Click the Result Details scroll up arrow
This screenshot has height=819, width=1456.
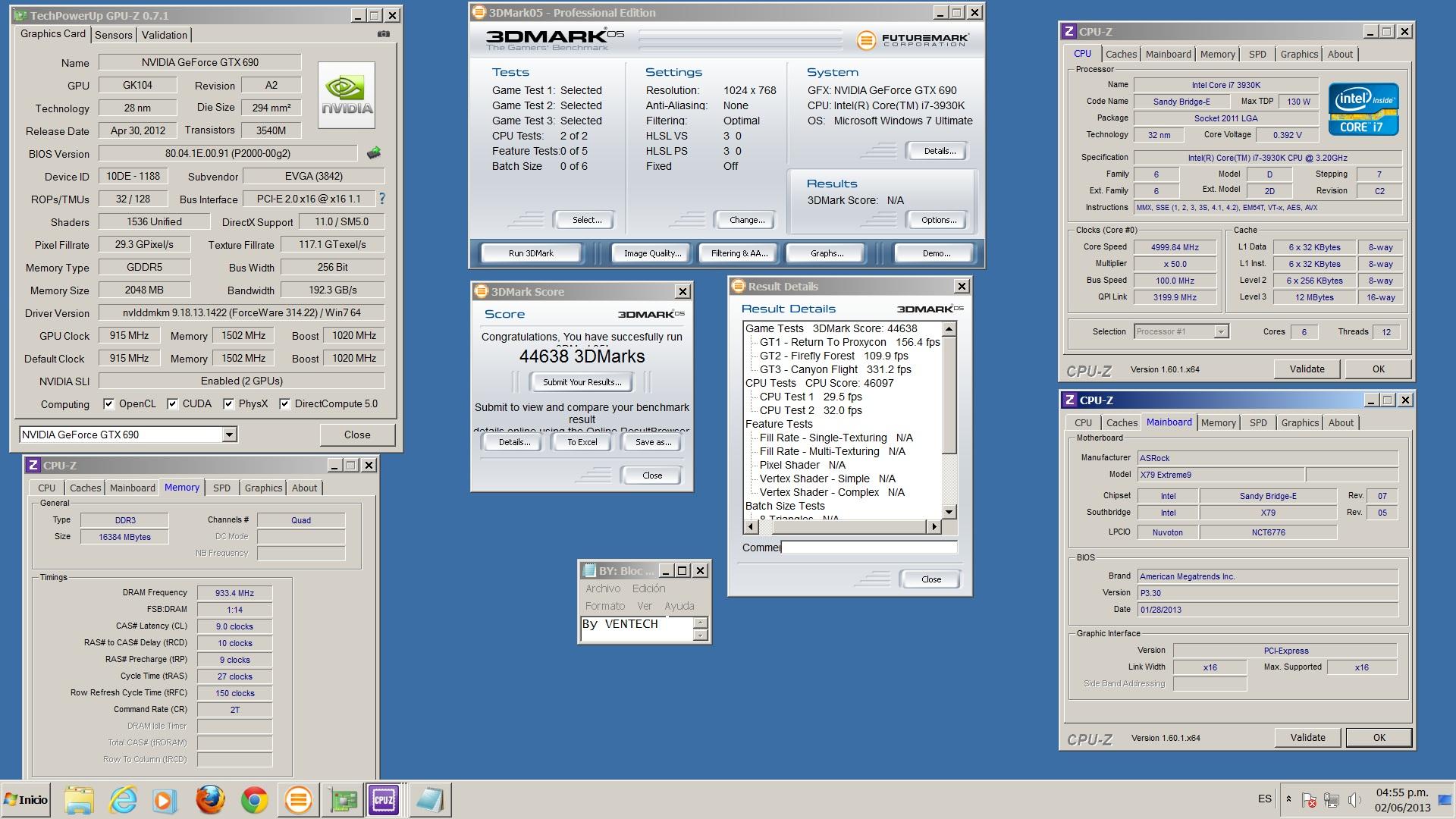[949, 328]
